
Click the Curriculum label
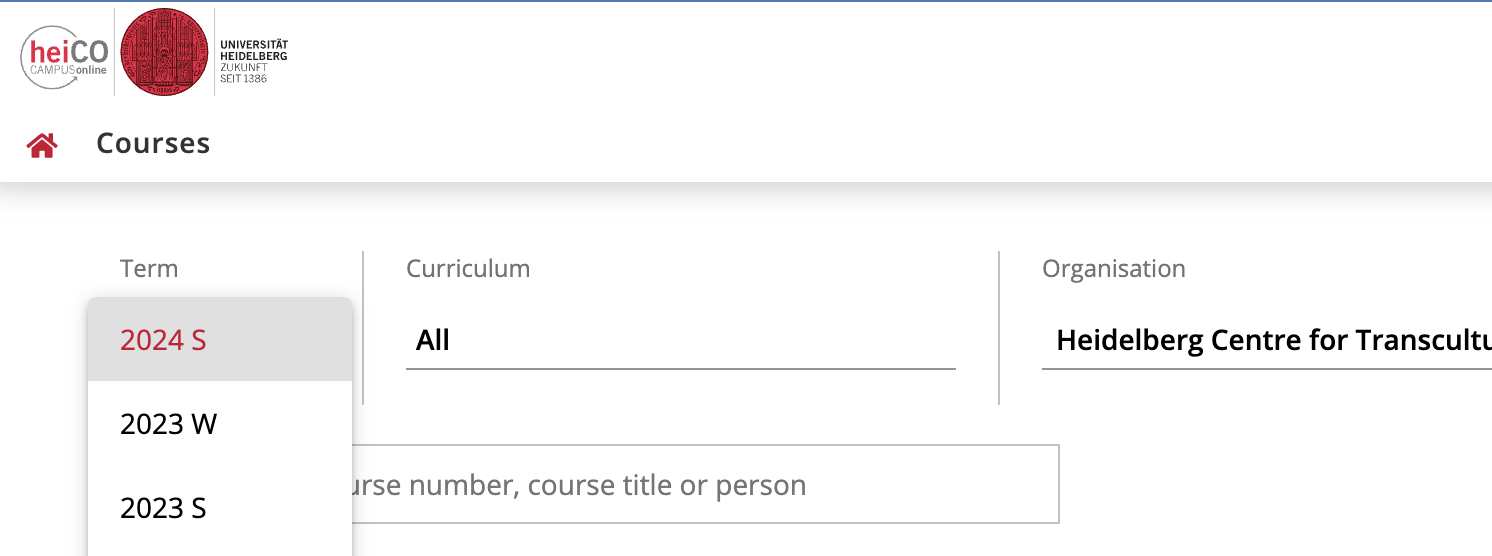[x=468, y=269]
